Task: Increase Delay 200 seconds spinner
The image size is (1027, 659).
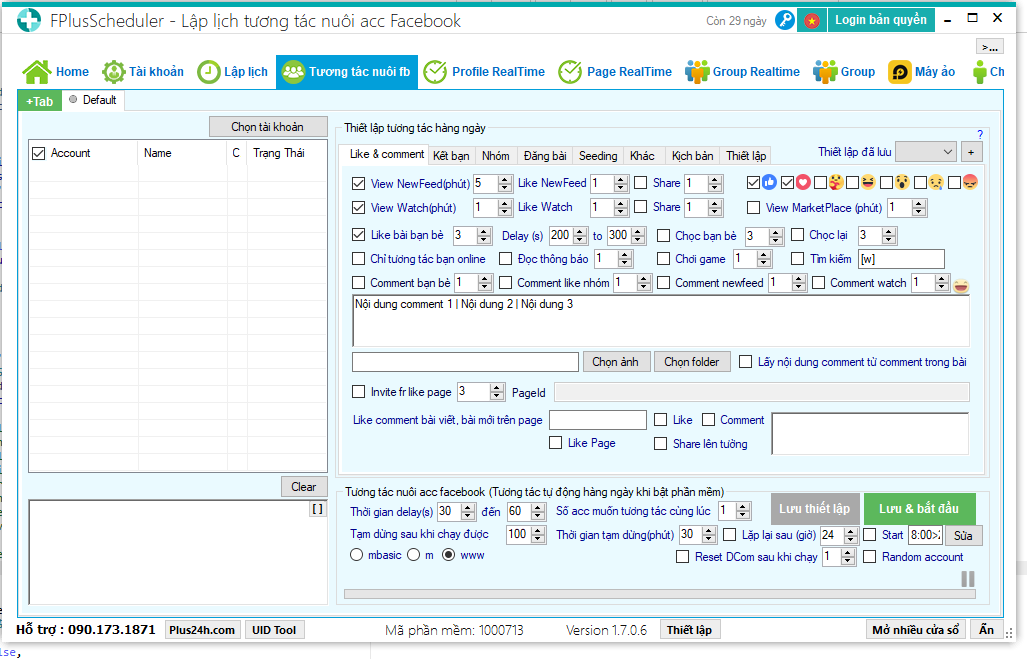Action: 580,231
